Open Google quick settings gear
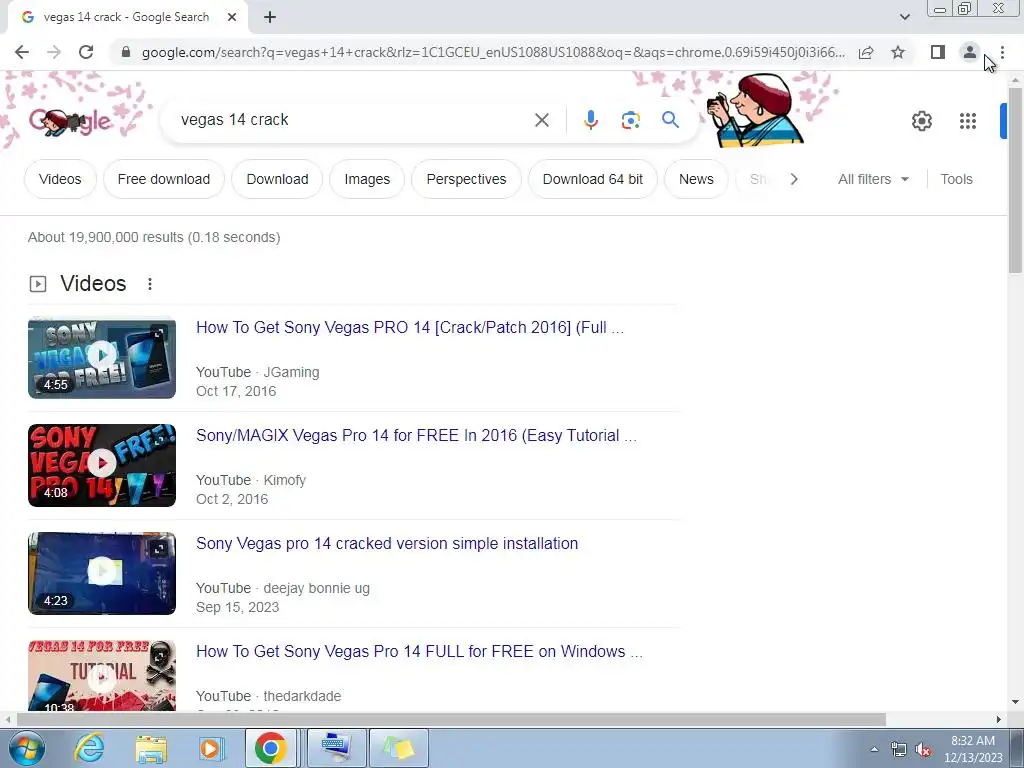Screen dimensions: 1024x768 tap(921, 121)
